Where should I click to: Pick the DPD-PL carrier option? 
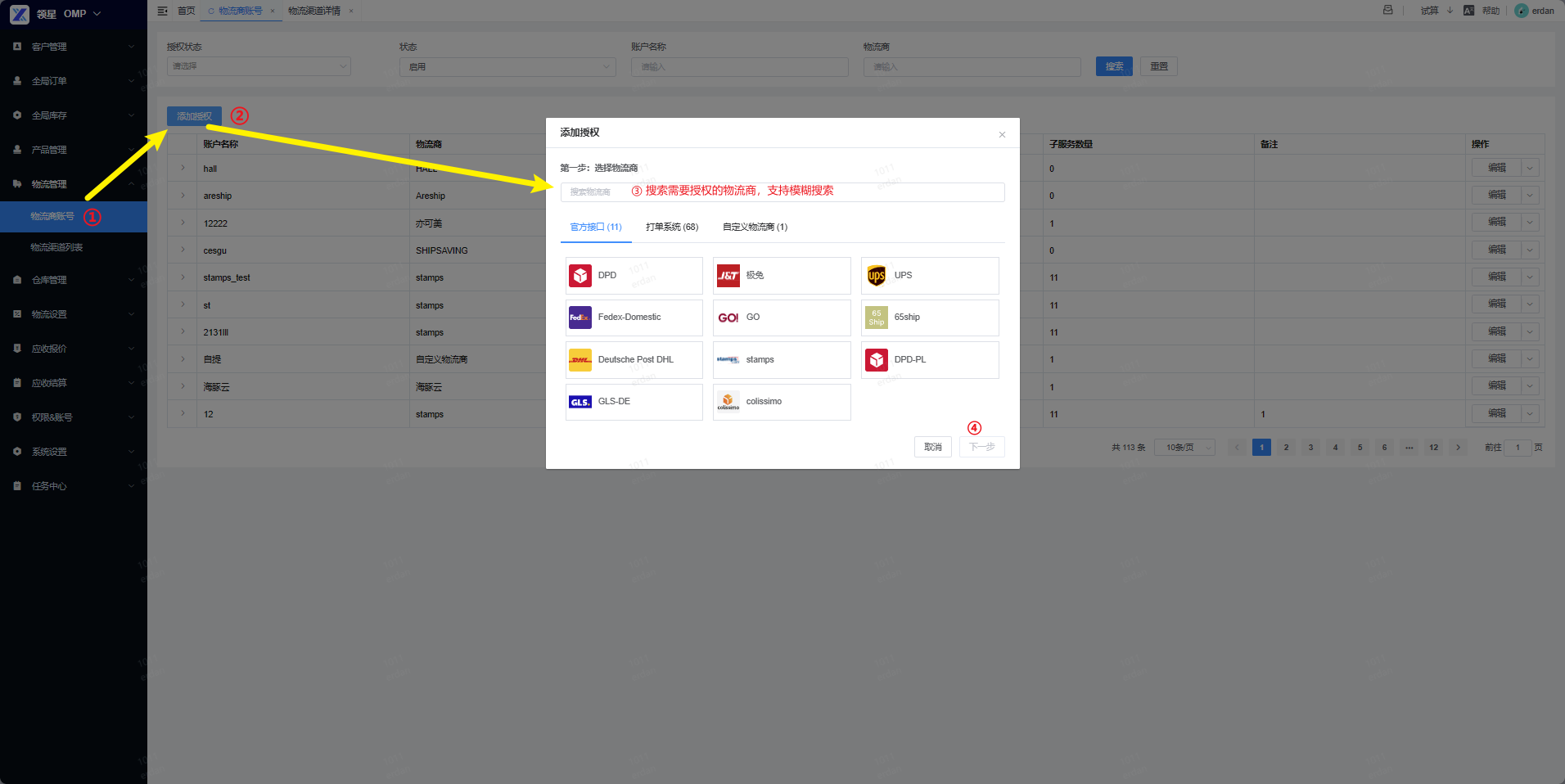(x=930, y=360)
